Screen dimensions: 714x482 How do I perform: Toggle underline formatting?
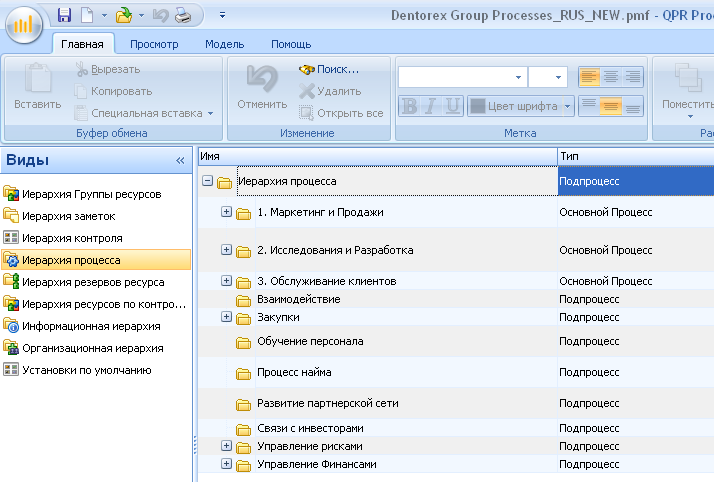pos(452,106)
